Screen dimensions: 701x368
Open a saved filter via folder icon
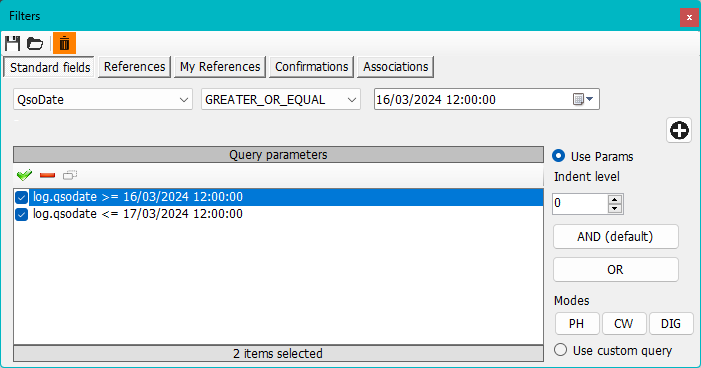(x=35, y=44)
